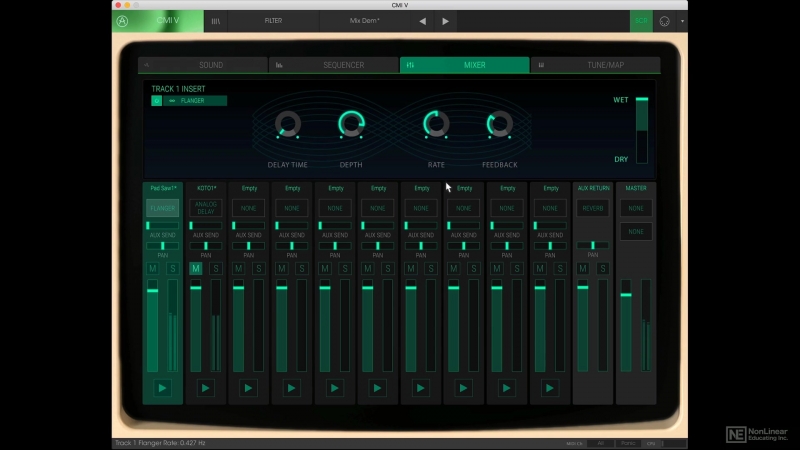Adjust the WET/DRY mix slider

(x=642, y=130)
